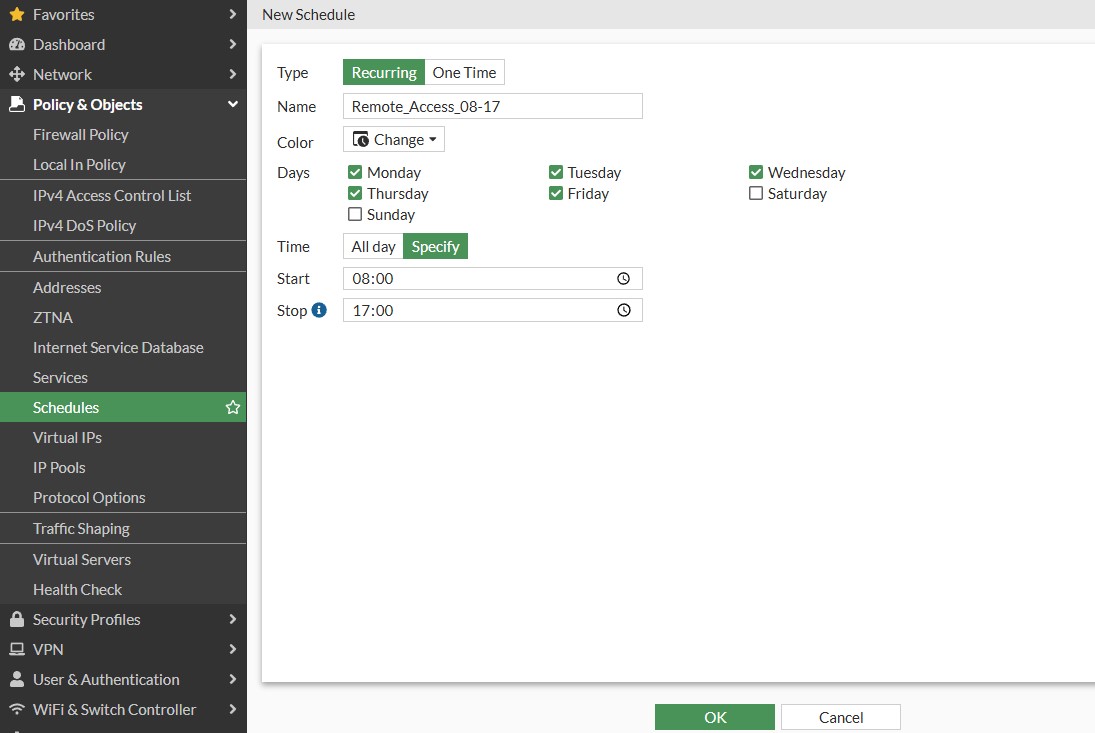Enable the Saturday checkbox
This screenshot has height=733, width=1095.
click(756, 193)
